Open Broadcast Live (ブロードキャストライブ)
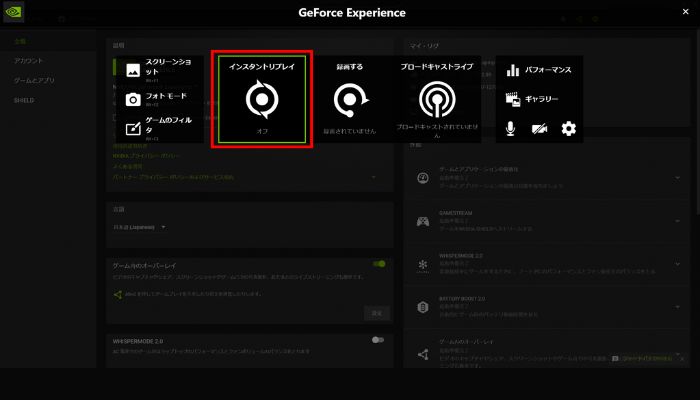Viewport: 700px width, 400px height. (436, 100)
